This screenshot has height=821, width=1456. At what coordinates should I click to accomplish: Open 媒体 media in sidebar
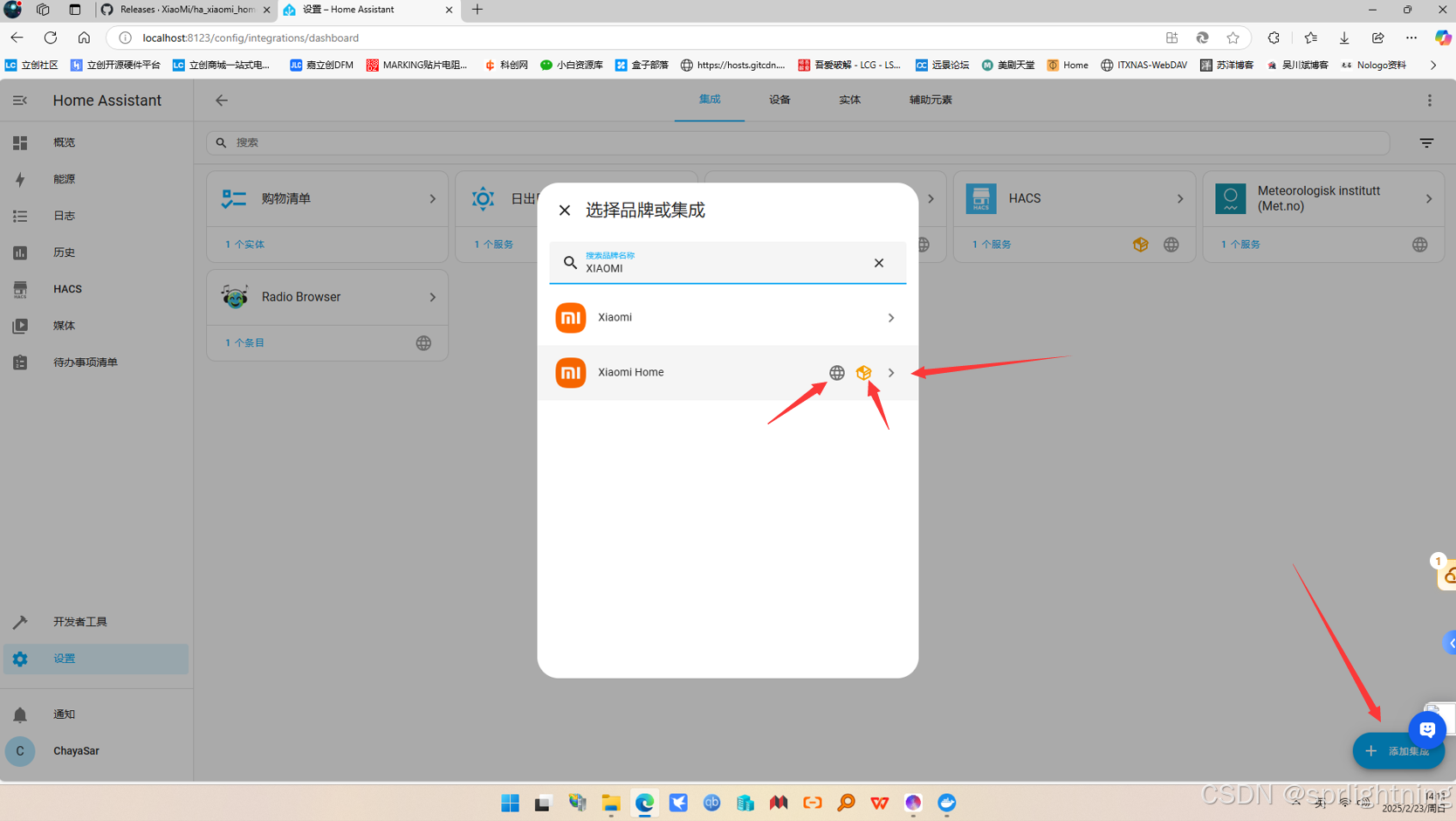96,326
